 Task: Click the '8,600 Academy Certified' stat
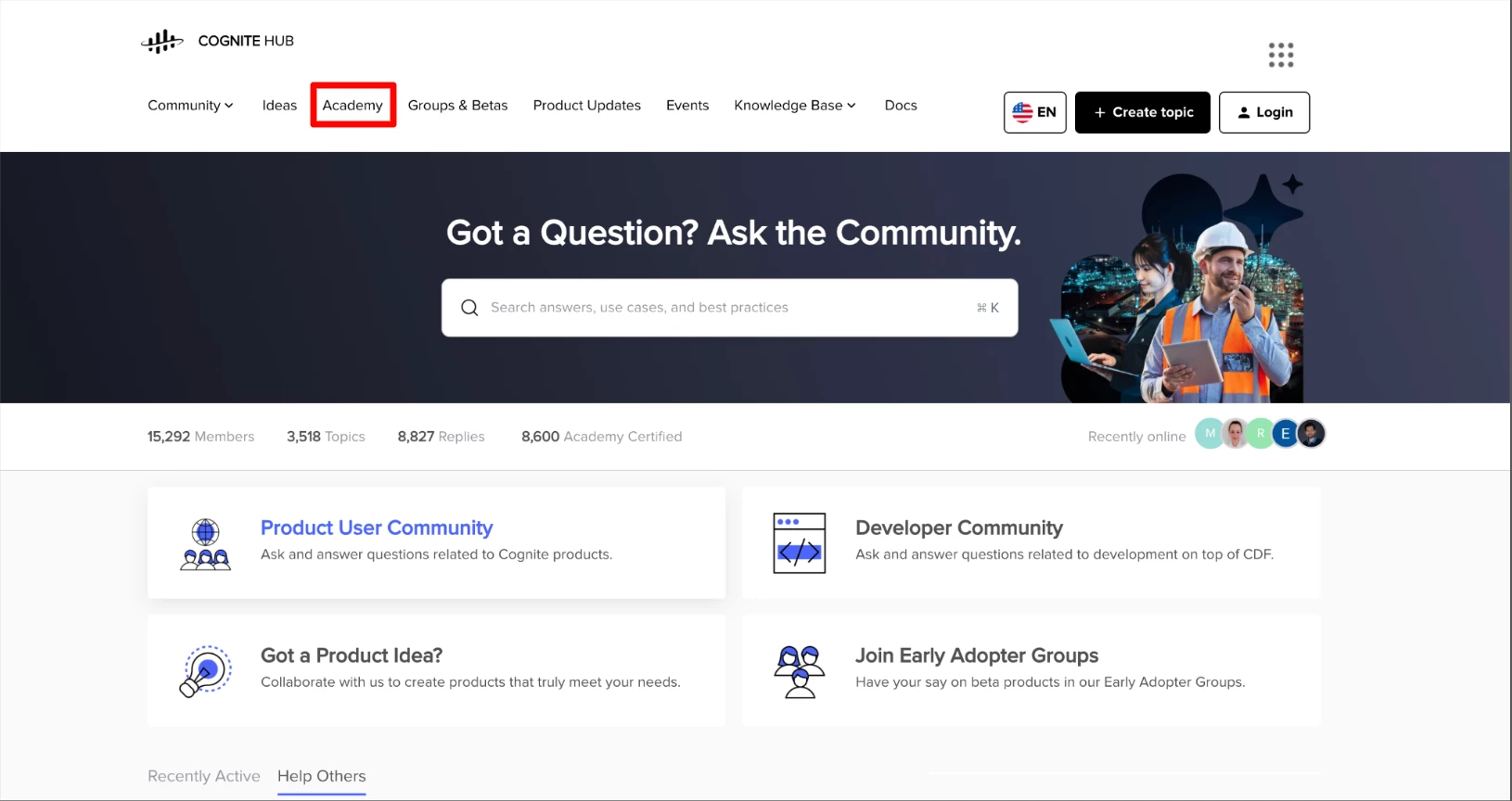(x=602, y=437)
